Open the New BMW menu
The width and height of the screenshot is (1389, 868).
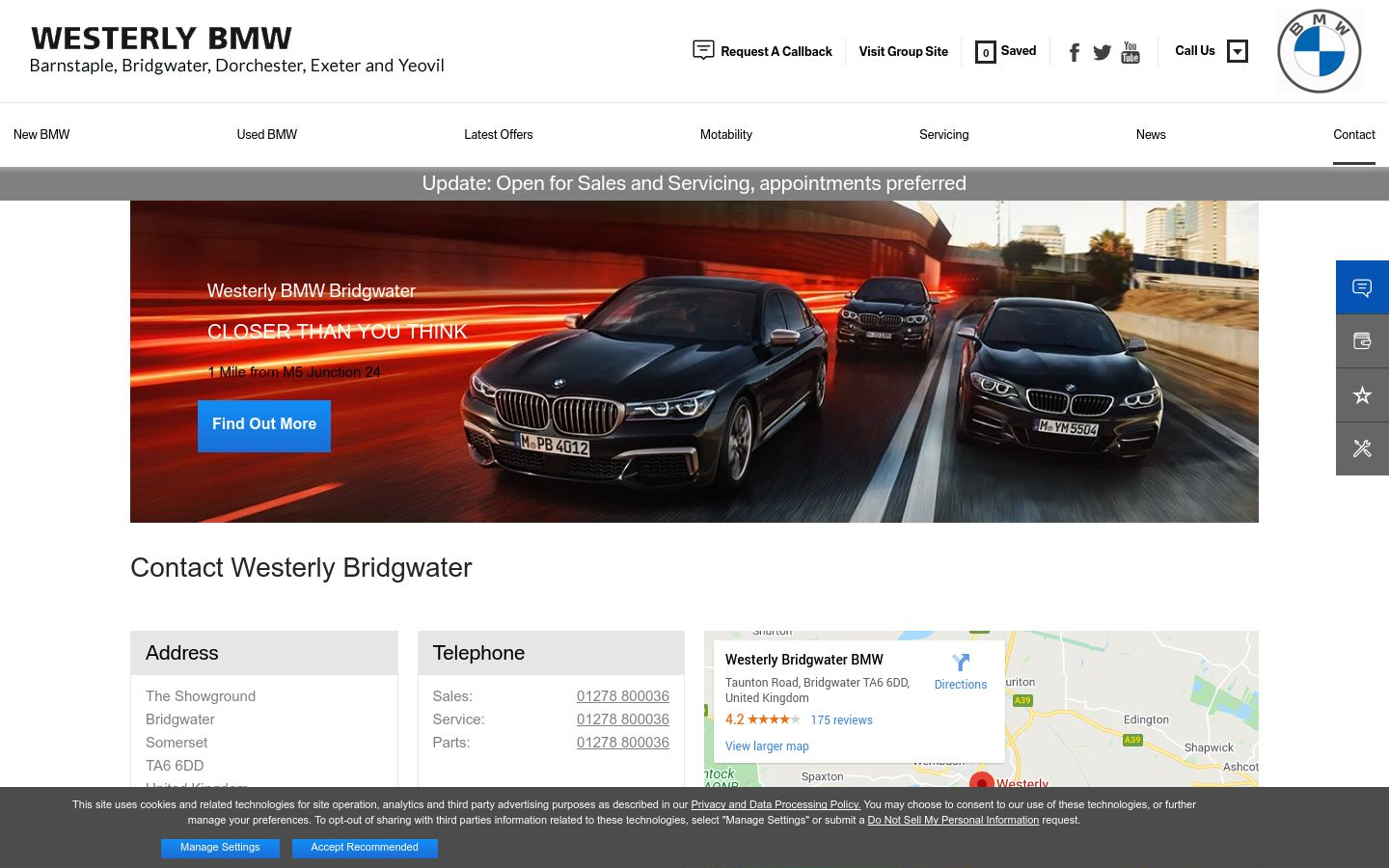tap(41, 134)
